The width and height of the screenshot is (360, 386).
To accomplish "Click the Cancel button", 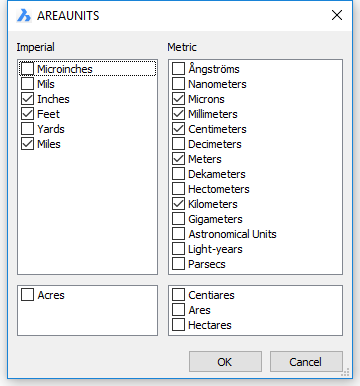I will (306, 361).
